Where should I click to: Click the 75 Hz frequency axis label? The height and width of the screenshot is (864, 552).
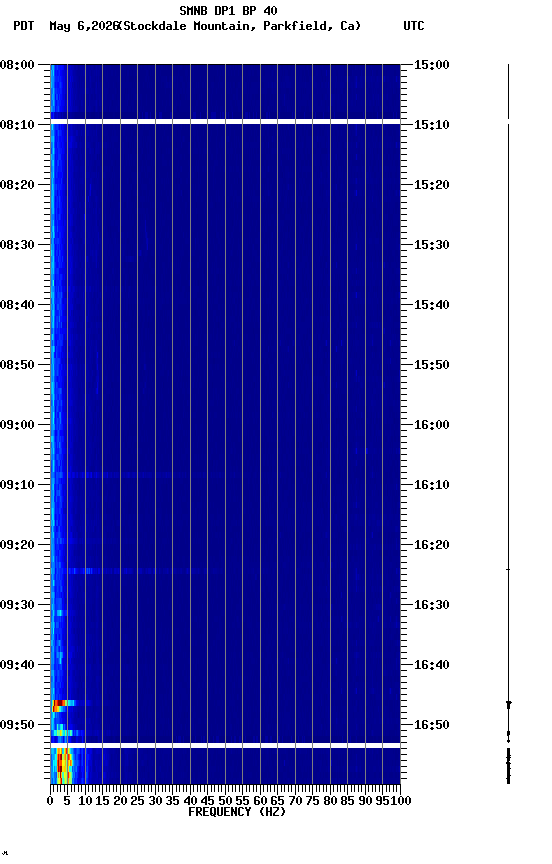[312, 801]
